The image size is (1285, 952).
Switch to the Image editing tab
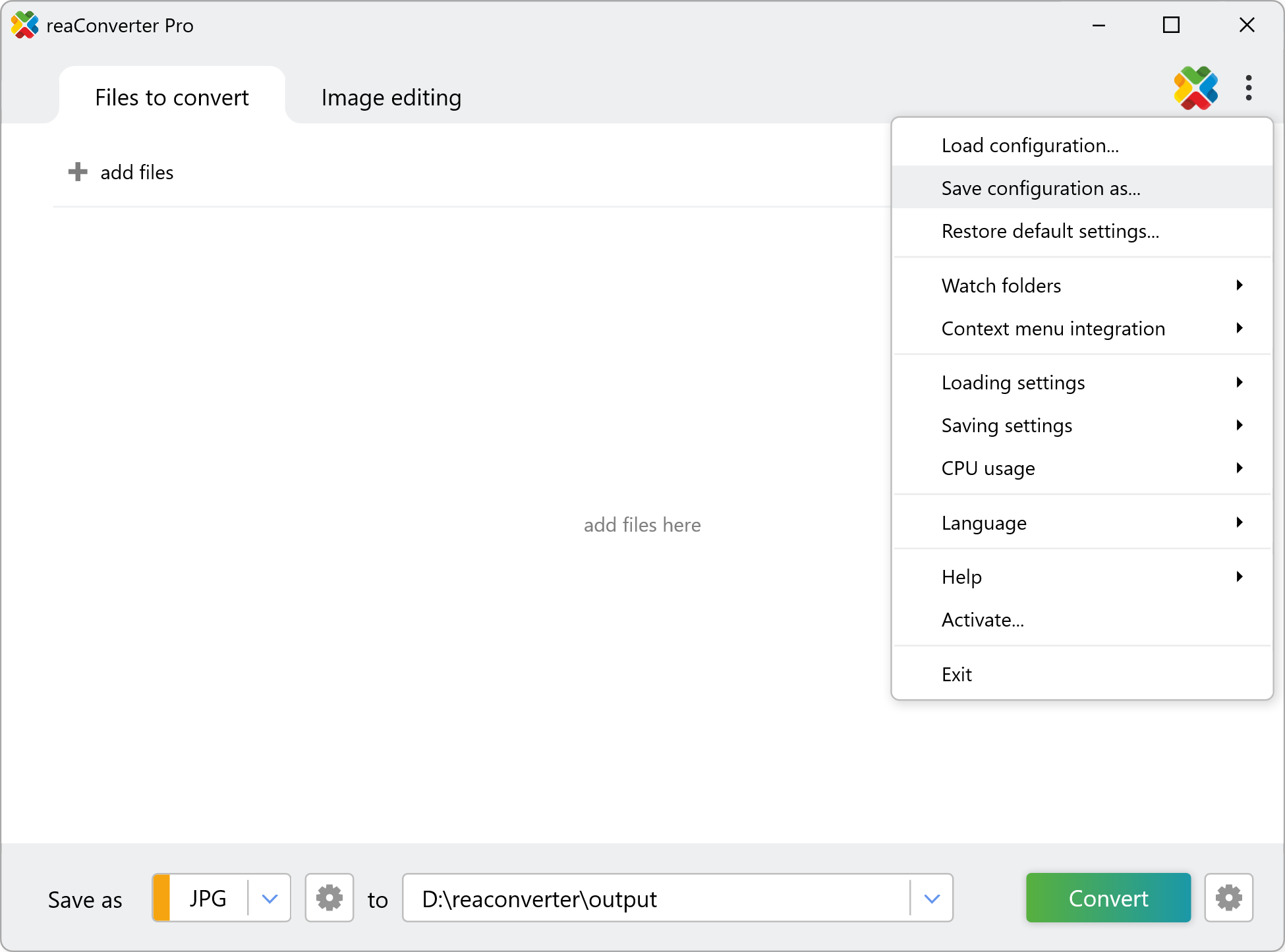(391, 98)
